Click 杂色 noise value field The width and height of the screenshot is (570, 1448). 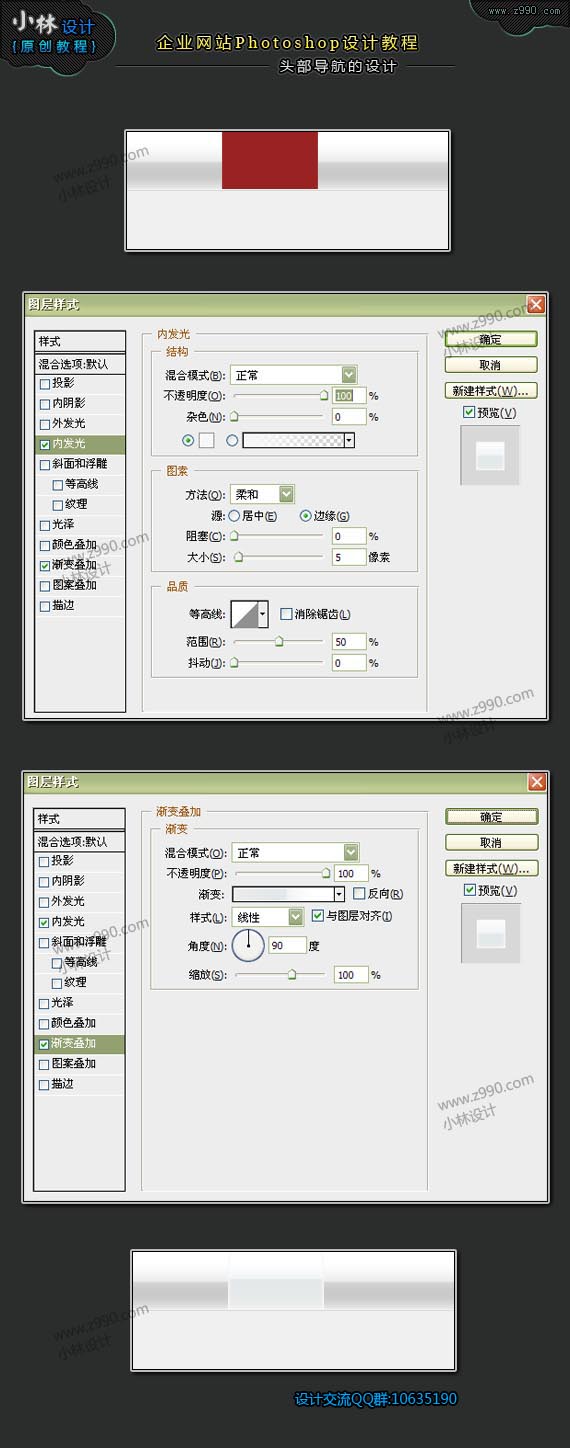(x=349, y=416)
